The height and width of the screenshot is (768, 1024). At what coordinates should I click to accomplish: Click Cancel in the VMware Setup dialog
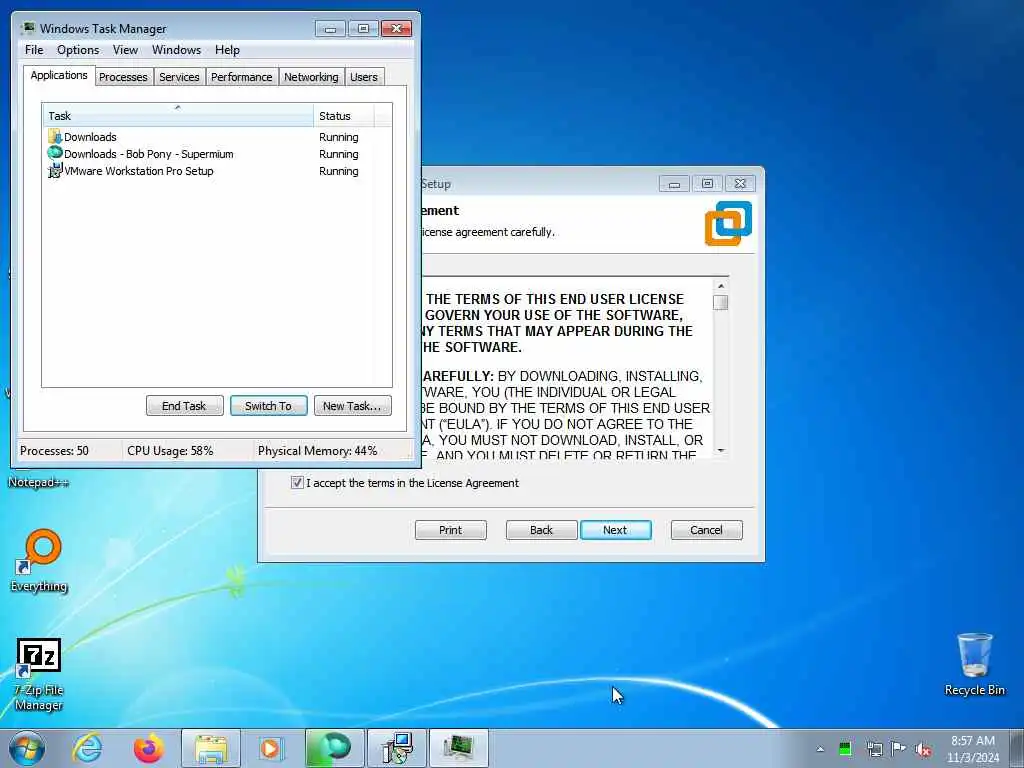[707, 530]
